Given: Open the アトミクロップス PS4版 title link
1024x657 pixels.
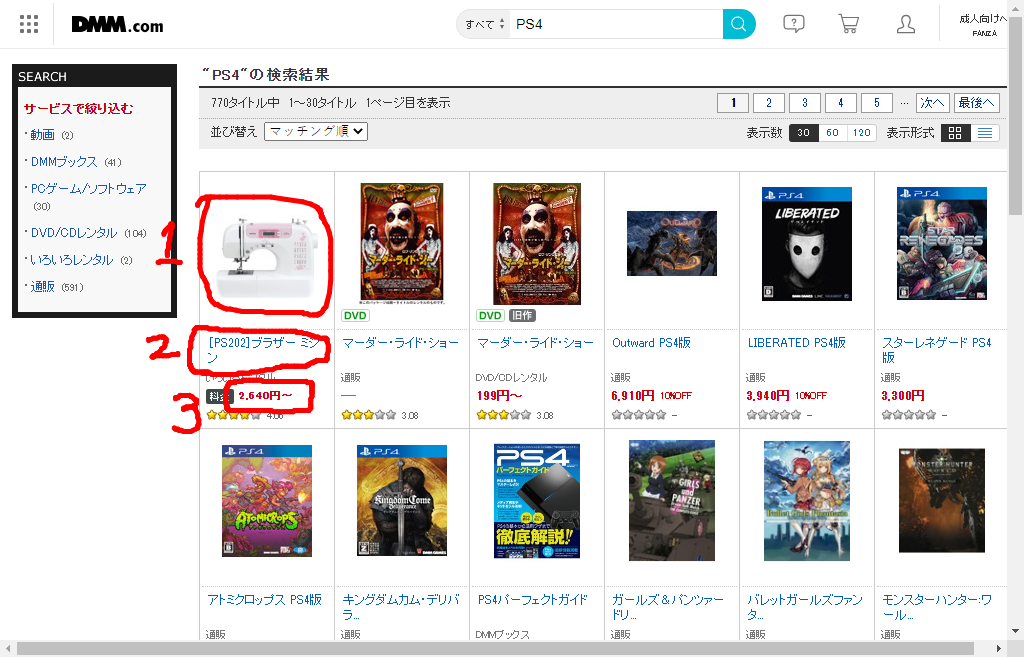Looking at the screenshot, I should click(x=264, y=600).
